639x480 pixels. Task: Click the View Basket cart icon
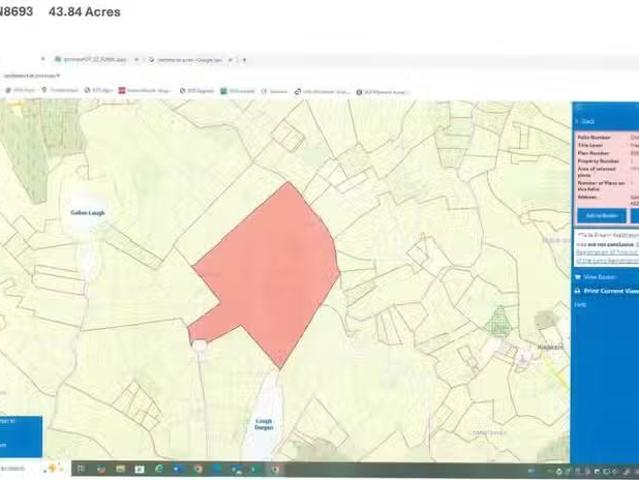point(577,277)
